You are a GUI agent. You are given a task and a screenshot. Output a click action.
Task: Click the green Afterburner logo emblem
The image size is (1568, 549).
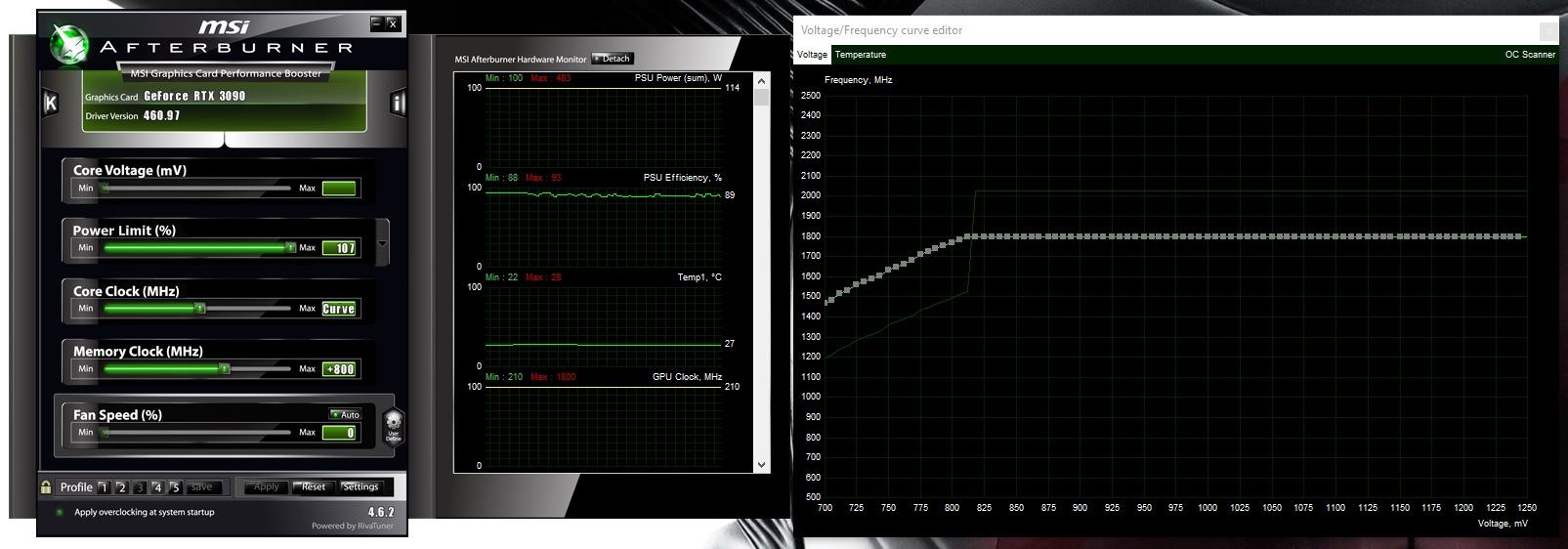click(x=69, y=43)
